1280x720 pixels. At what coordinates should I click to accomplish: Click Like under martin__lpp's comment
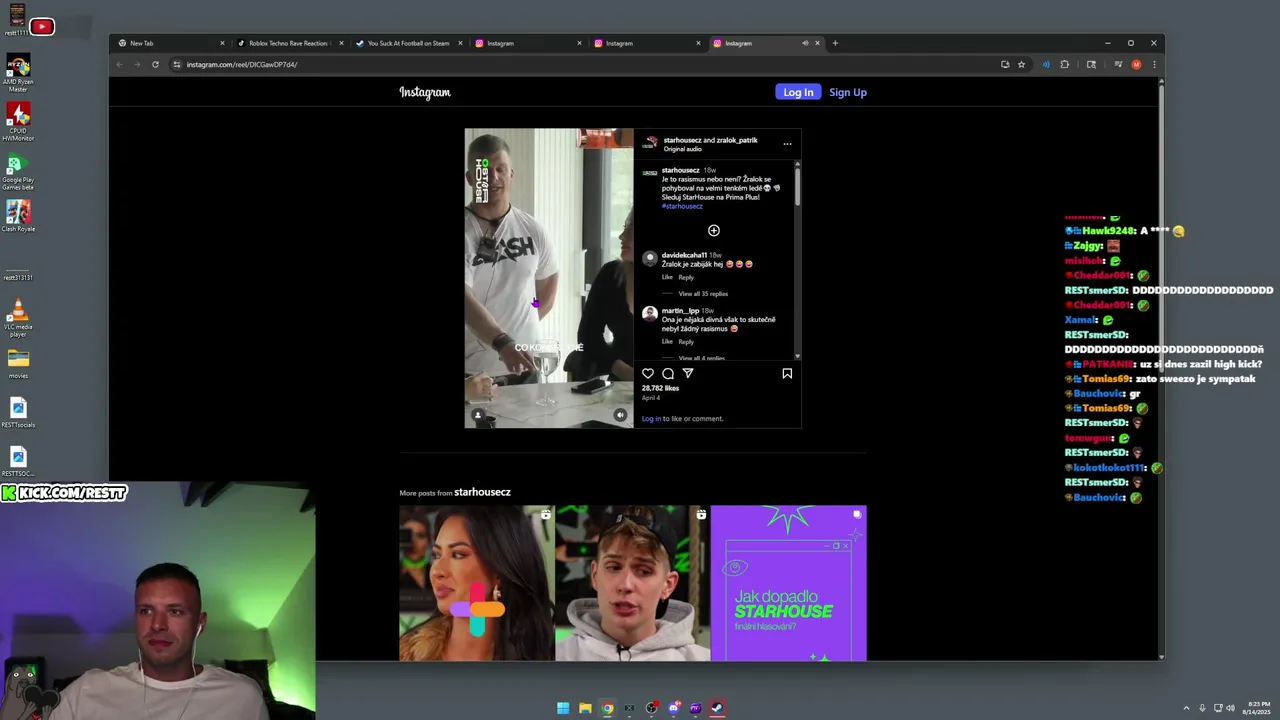point(667,342)
